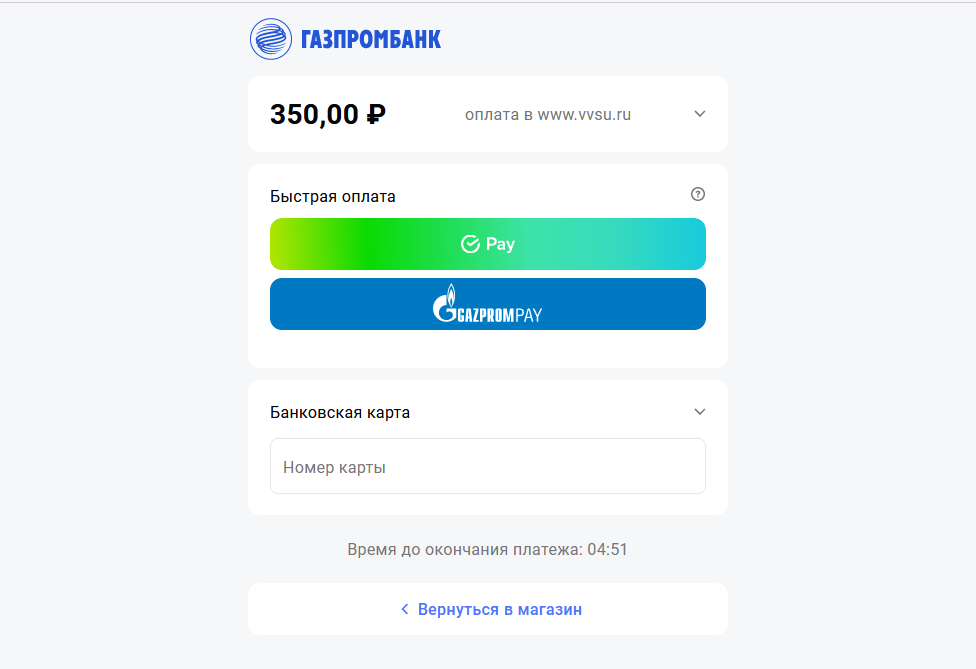Viewport: 976px width, 669px height.
Task: Click the оплата в www.vvsu.ru description
Action: 548,115
